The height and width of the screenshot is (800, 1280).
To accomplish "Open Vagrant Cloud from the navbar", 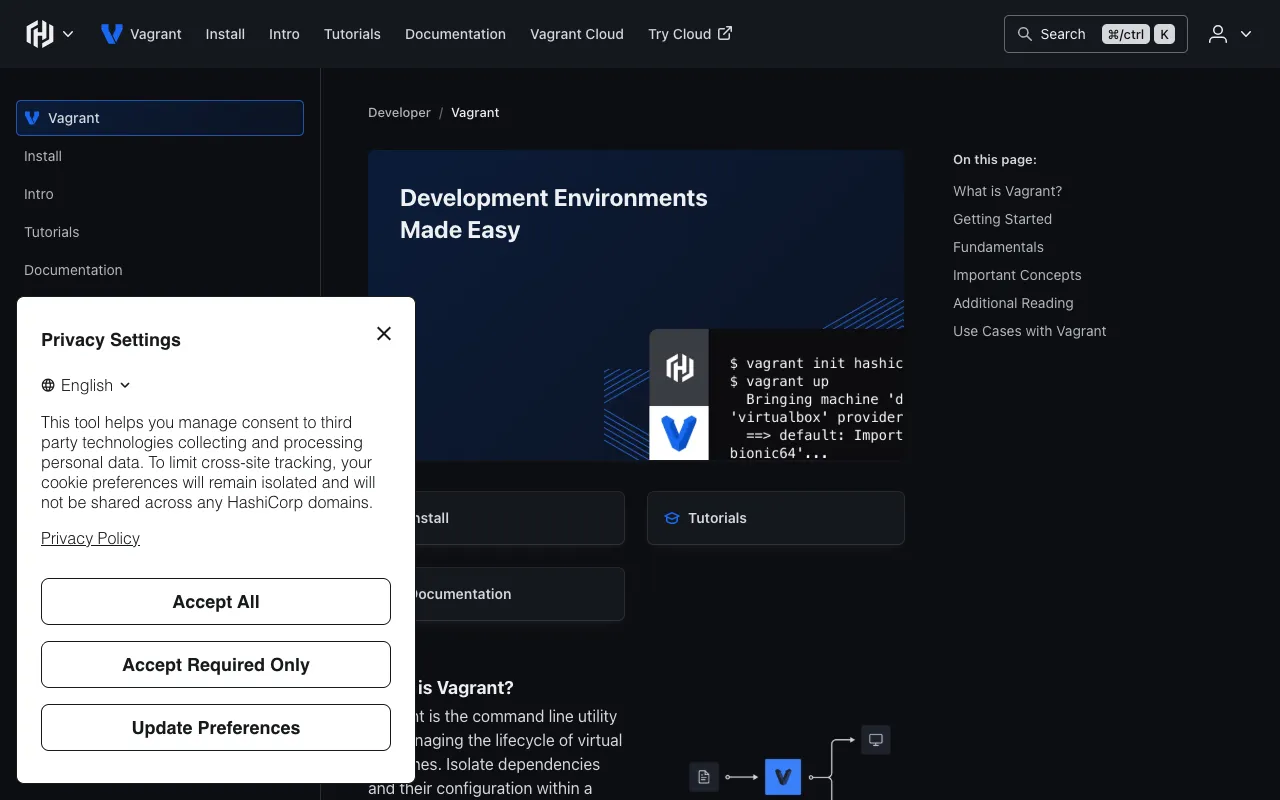I will click(577, 33).
